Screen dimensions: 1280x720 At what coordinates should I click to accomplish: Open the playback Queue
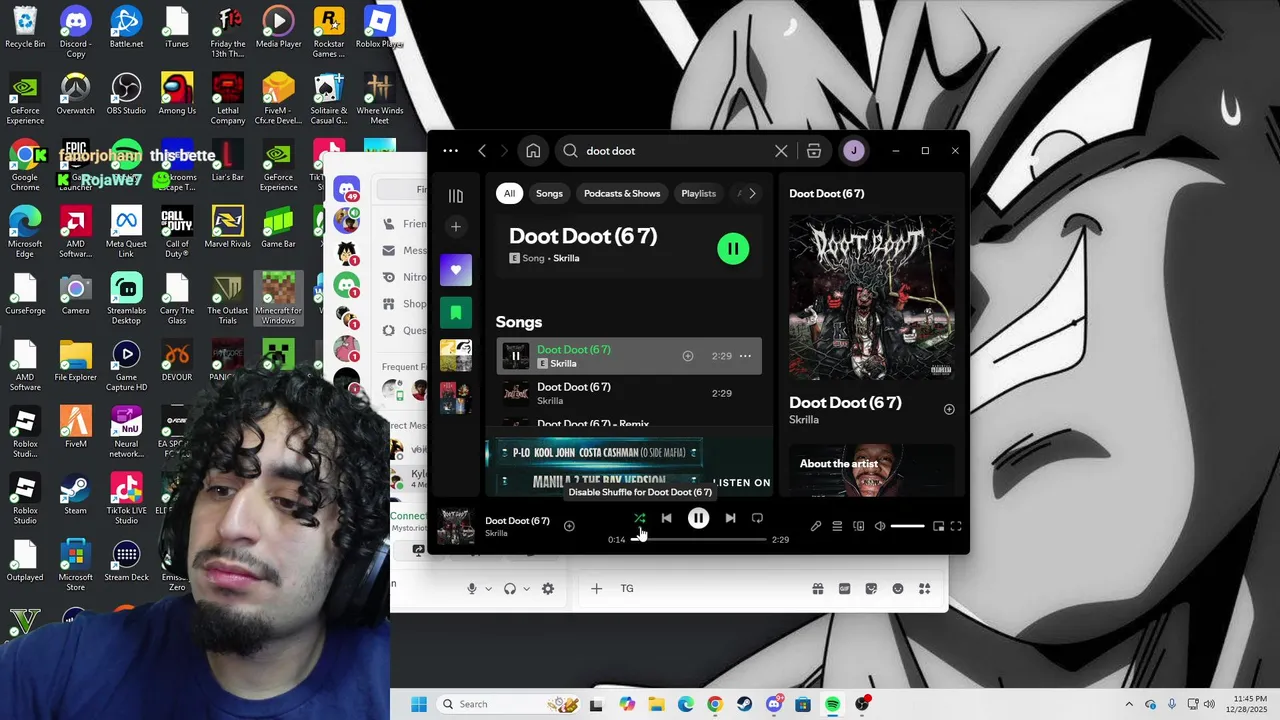(837, 526)
